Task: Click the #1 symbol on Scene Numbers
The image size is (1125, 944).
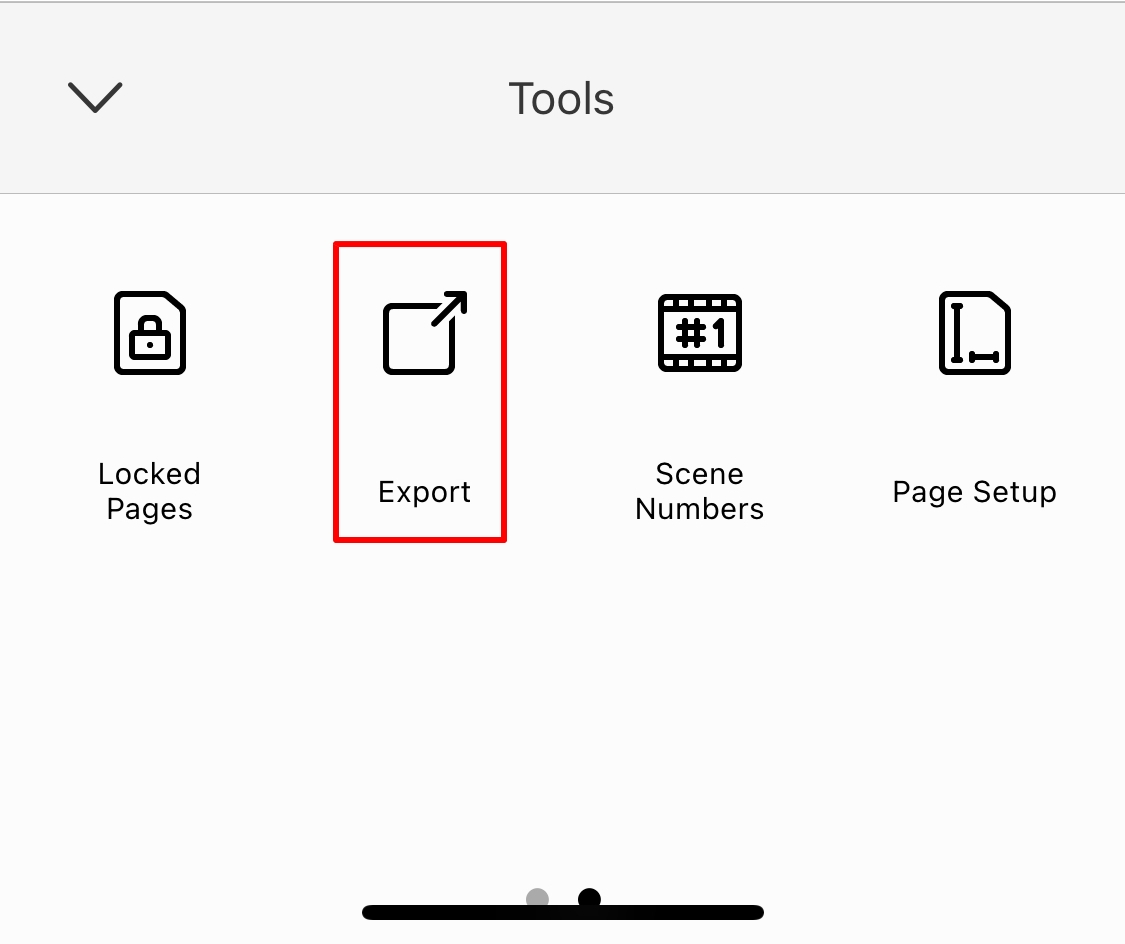Action: (701, 334)
